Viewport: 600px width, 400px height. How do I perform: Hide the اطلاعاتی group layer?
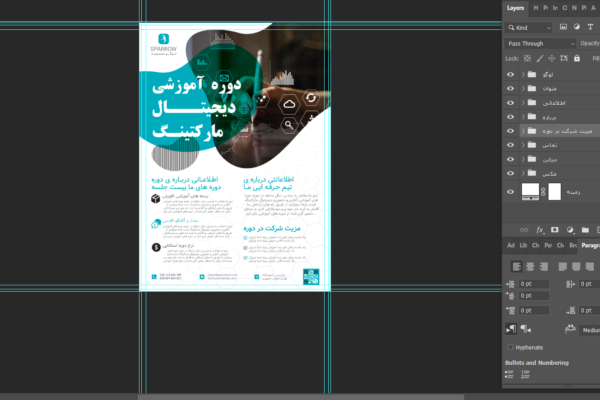pos(510,103)
